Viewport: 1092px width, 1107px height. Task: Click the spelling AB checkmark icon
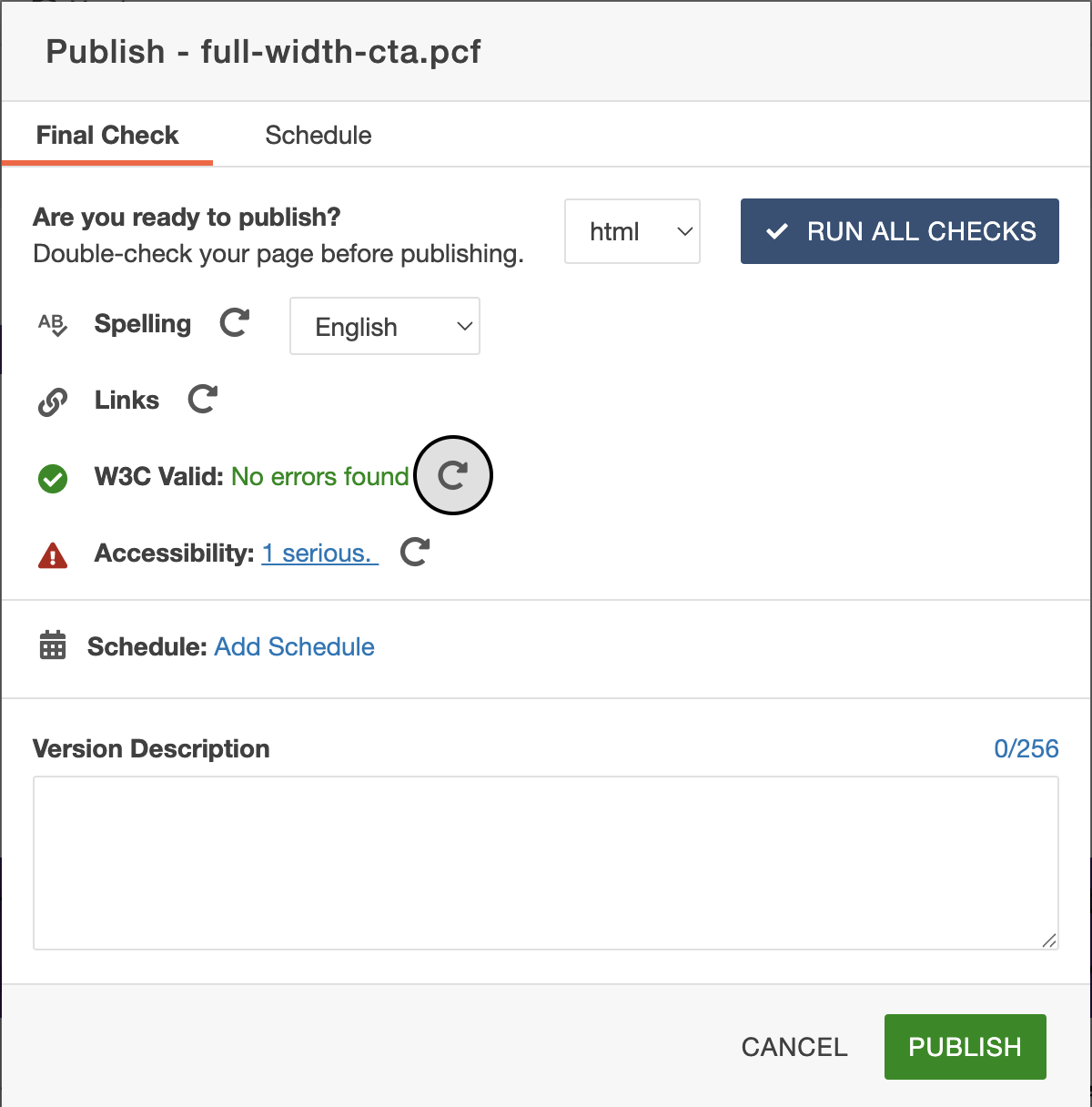[53, 325]
